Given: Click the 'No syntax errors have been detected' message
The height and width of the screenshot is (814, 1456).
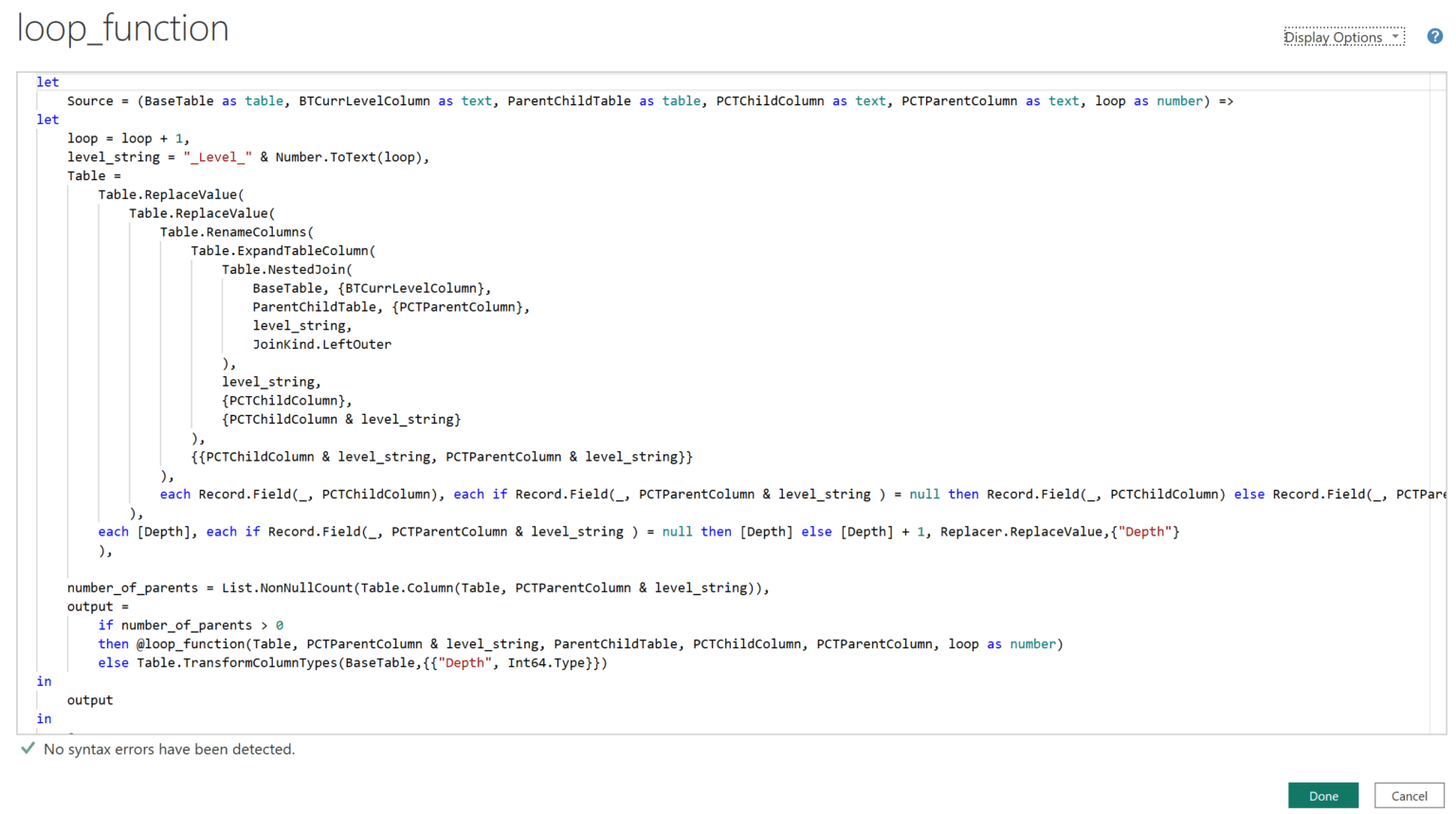Looking at the screenshot, I should click(x=171, y=749).
